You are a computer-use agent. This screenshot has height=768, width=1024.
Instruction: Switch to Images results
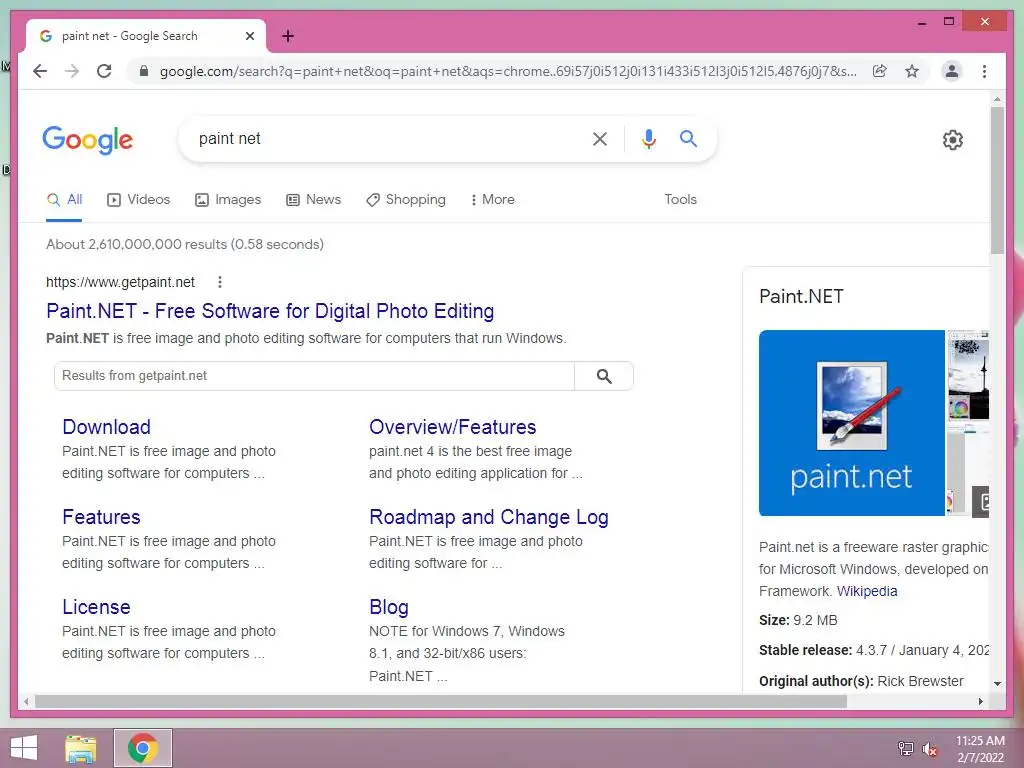(x=228, y=200)
